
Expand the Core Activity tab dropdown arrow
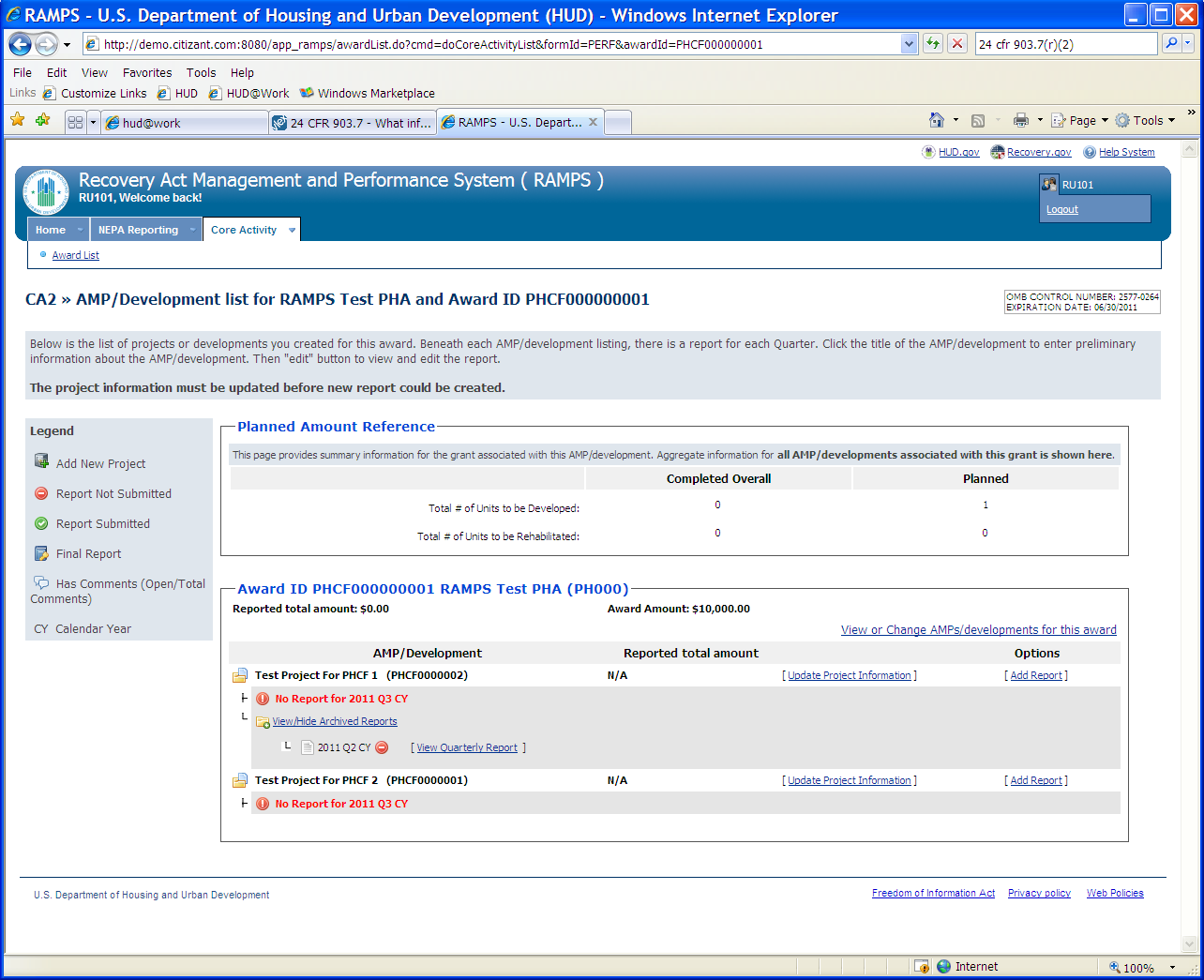[x=292, y=231]
